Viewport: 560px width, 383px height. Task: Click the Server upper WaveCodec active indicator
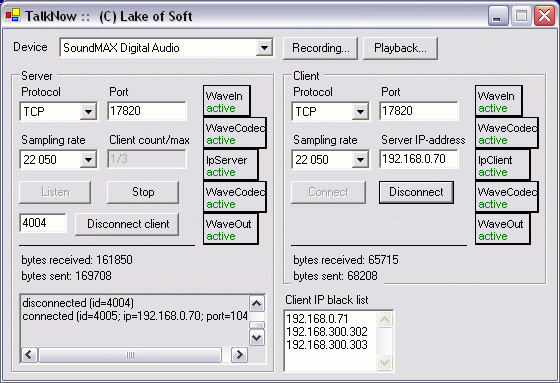235,133
